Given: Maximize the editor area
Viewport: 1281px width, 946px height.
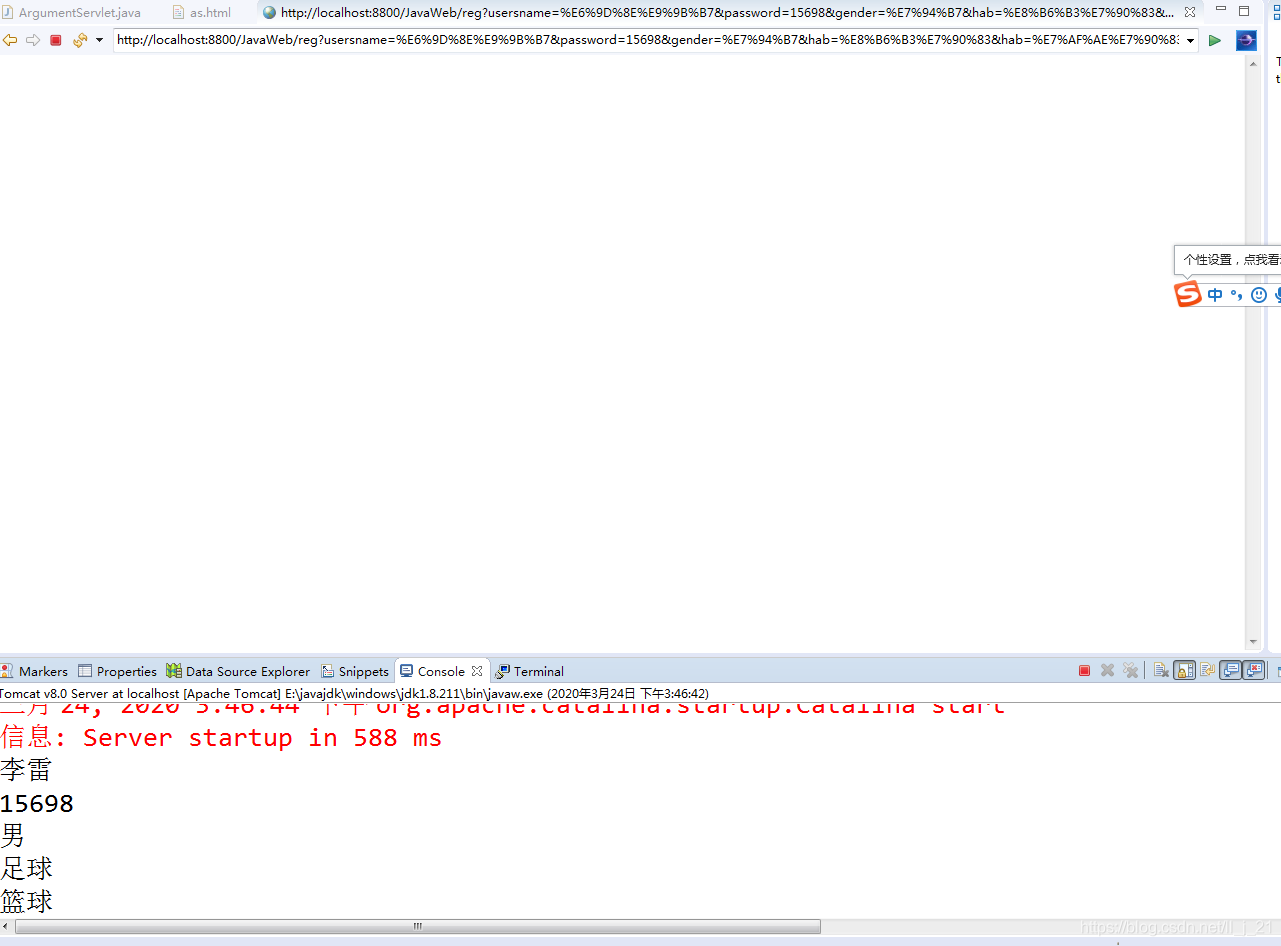Looking at the screenshot, I should click(x=1244, y=11).
